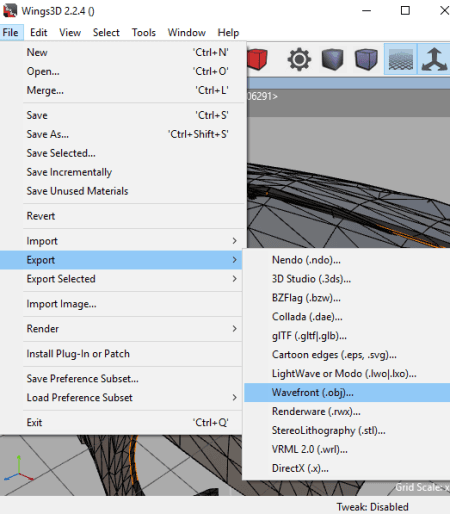Choose Import Image... entry

[x=121, y=304]
